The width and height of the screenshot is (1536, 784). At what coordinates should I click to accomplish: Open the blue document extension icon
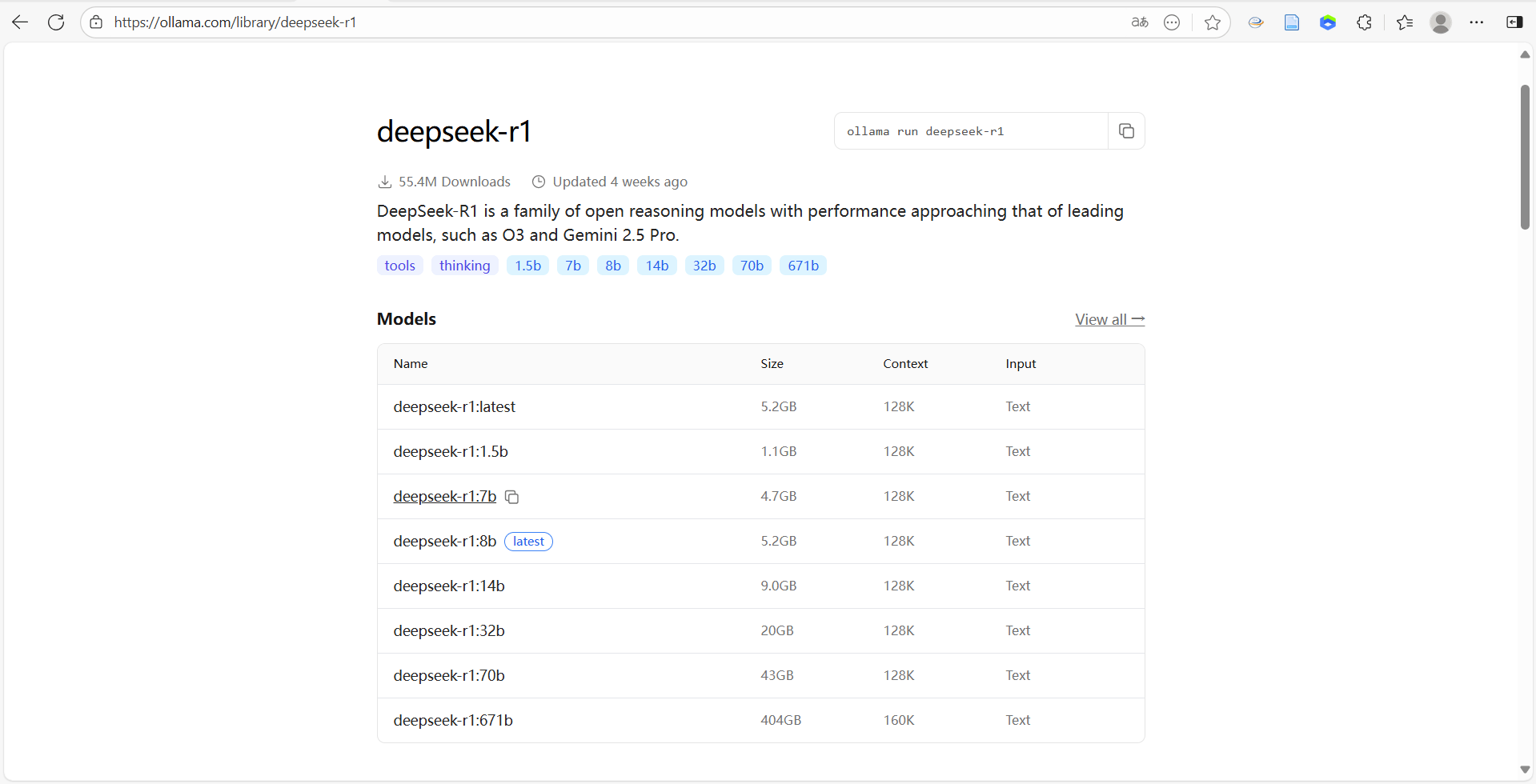(1292, 22)
